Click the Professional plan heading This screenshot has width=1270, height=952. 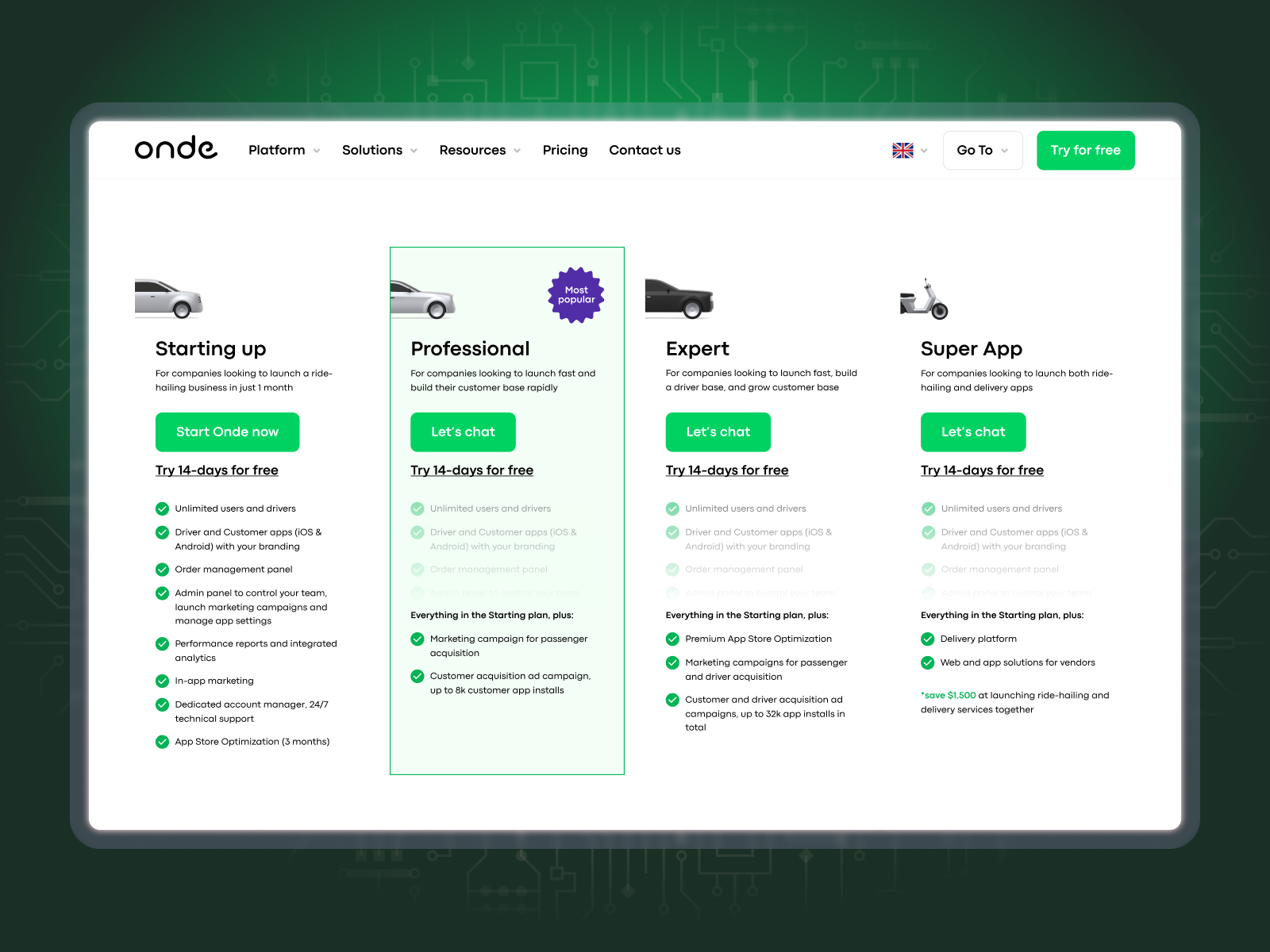click(x=470, y=348)
